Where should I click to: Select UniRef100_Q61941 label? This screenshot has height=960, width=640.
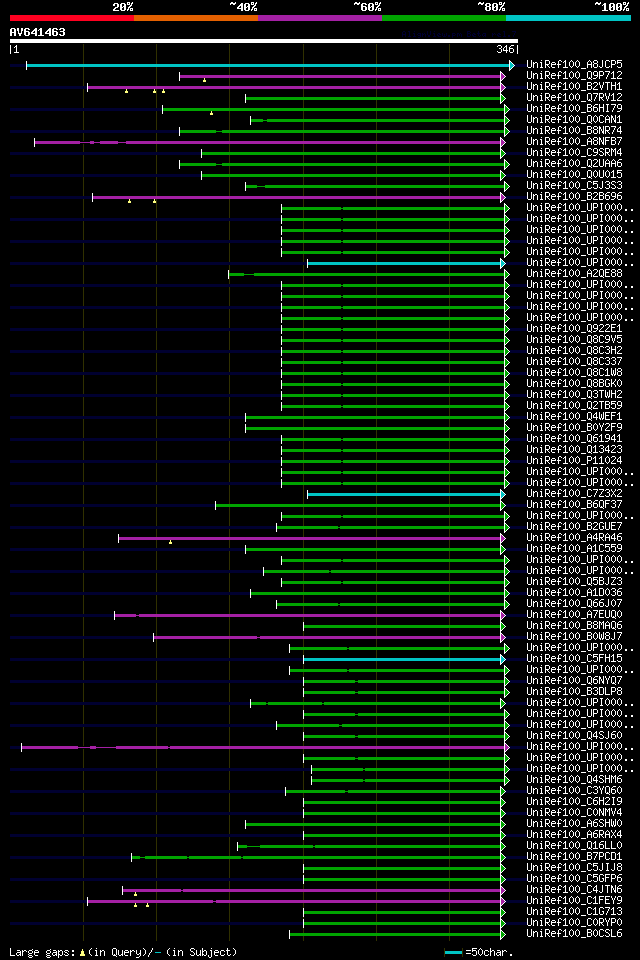pos(574,439)
